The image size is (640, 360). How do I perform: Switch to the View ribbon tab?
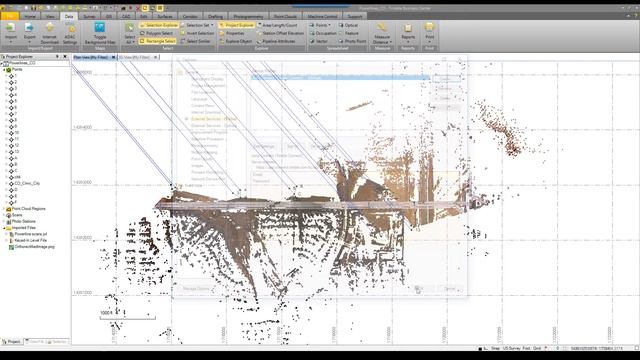point(50,16)
